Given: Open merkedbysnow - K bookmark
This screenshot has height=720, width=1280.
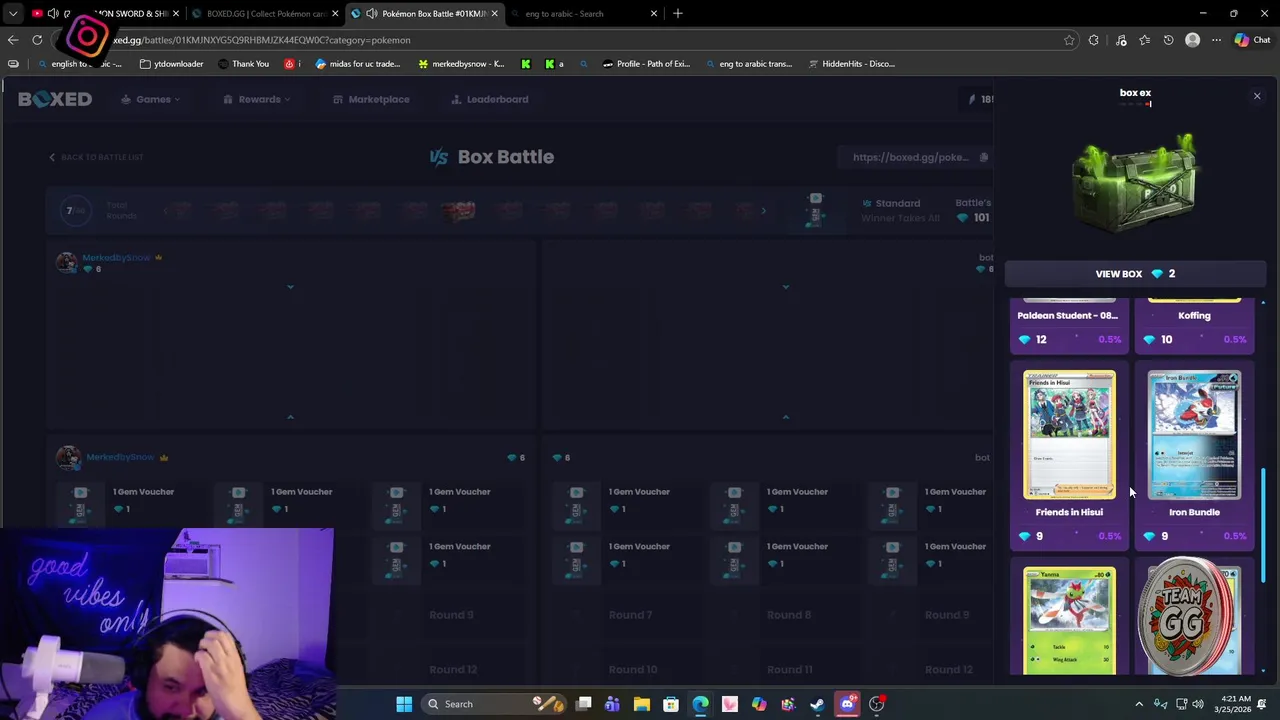Looking at the screenshot, I should click(x=461, y=64).
